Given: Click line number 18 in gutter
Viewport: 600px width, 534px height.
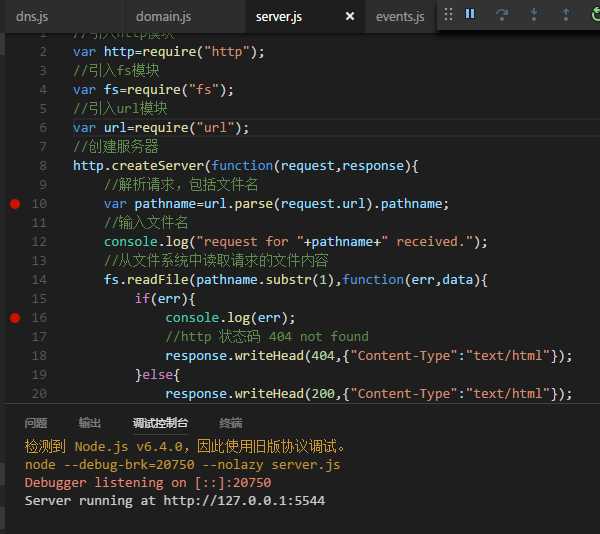Looking at the screenshot, I should pos(39,356).
